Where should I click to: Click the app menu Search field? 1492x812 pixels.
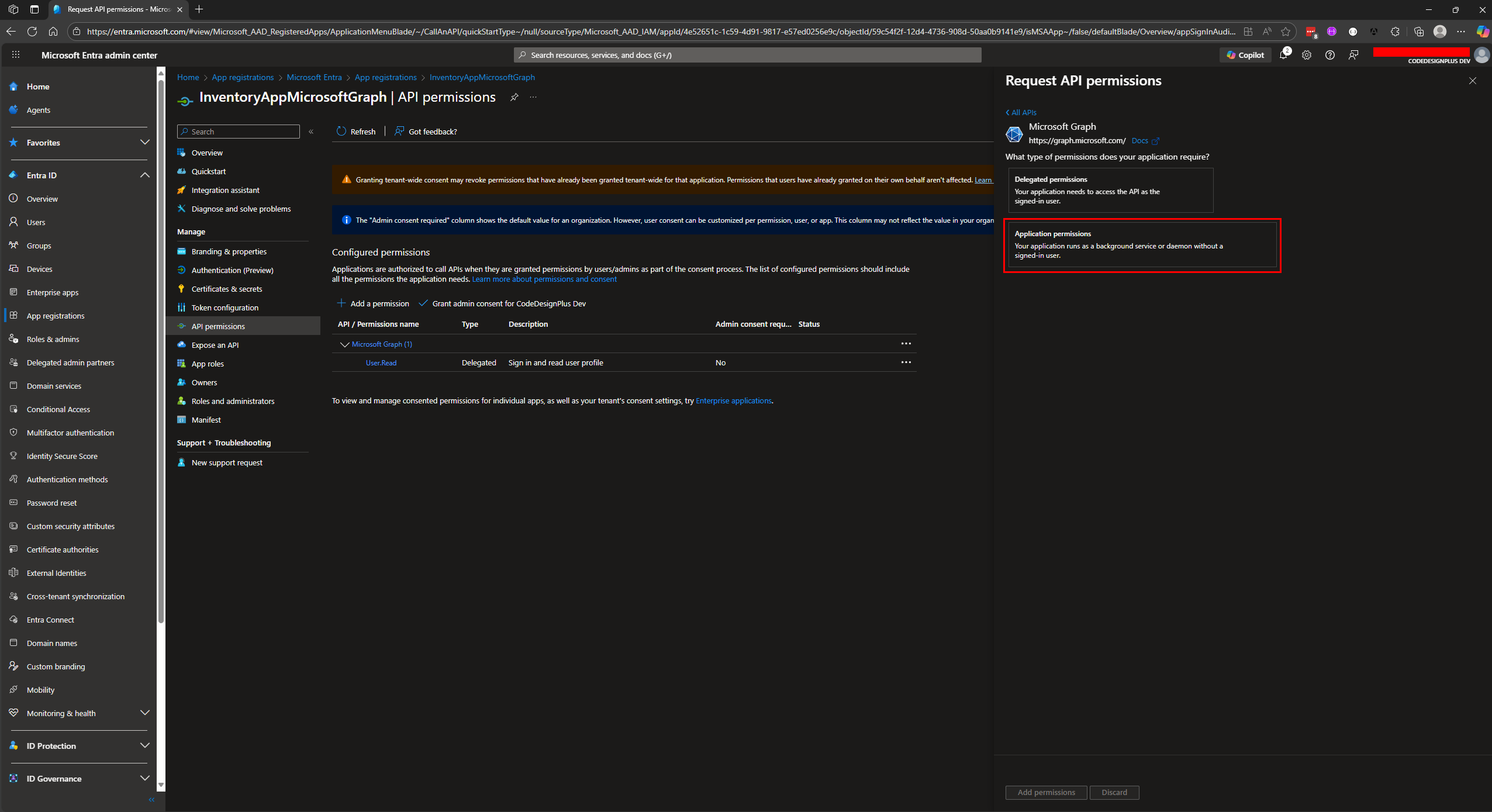coord(239,132)
